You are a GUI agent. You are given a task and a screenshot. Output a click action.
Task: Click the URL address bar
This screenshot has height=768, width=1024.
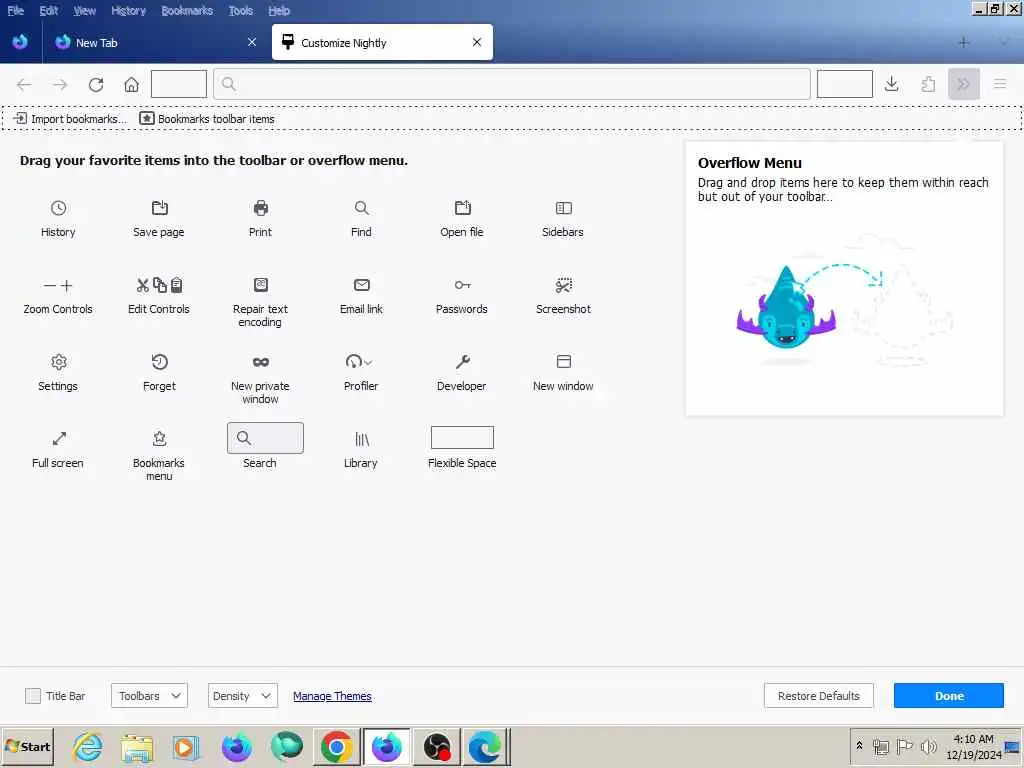[511, 84]
